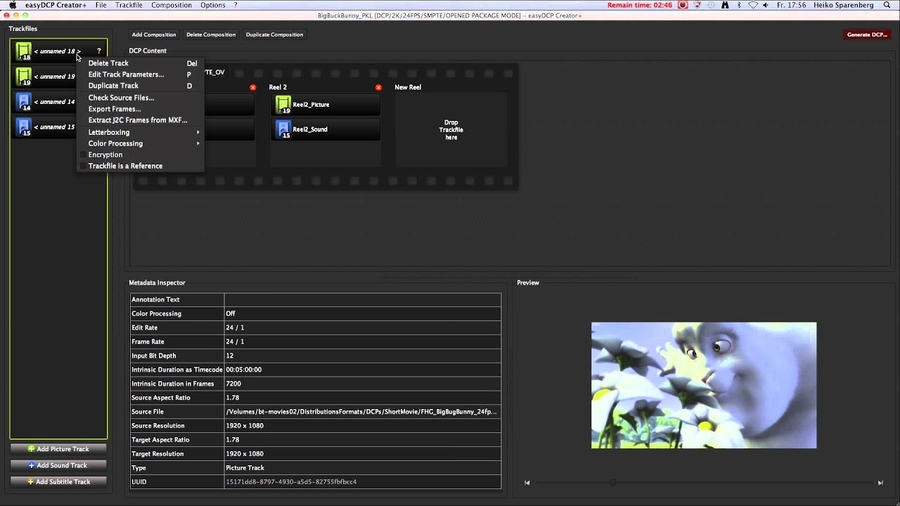Screen dimensions: 900x506
Task: Select the picture trackfile icon numbered 18
Action: click(x=24, y=51)
